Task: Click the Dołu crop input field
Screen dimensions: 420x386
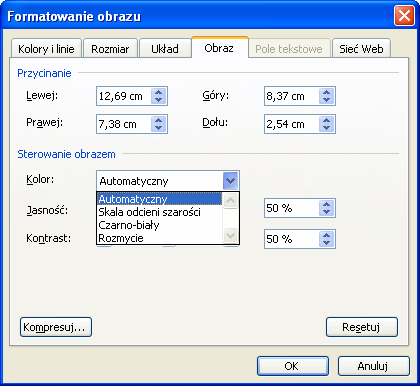Action: click(x=292, y=124)
